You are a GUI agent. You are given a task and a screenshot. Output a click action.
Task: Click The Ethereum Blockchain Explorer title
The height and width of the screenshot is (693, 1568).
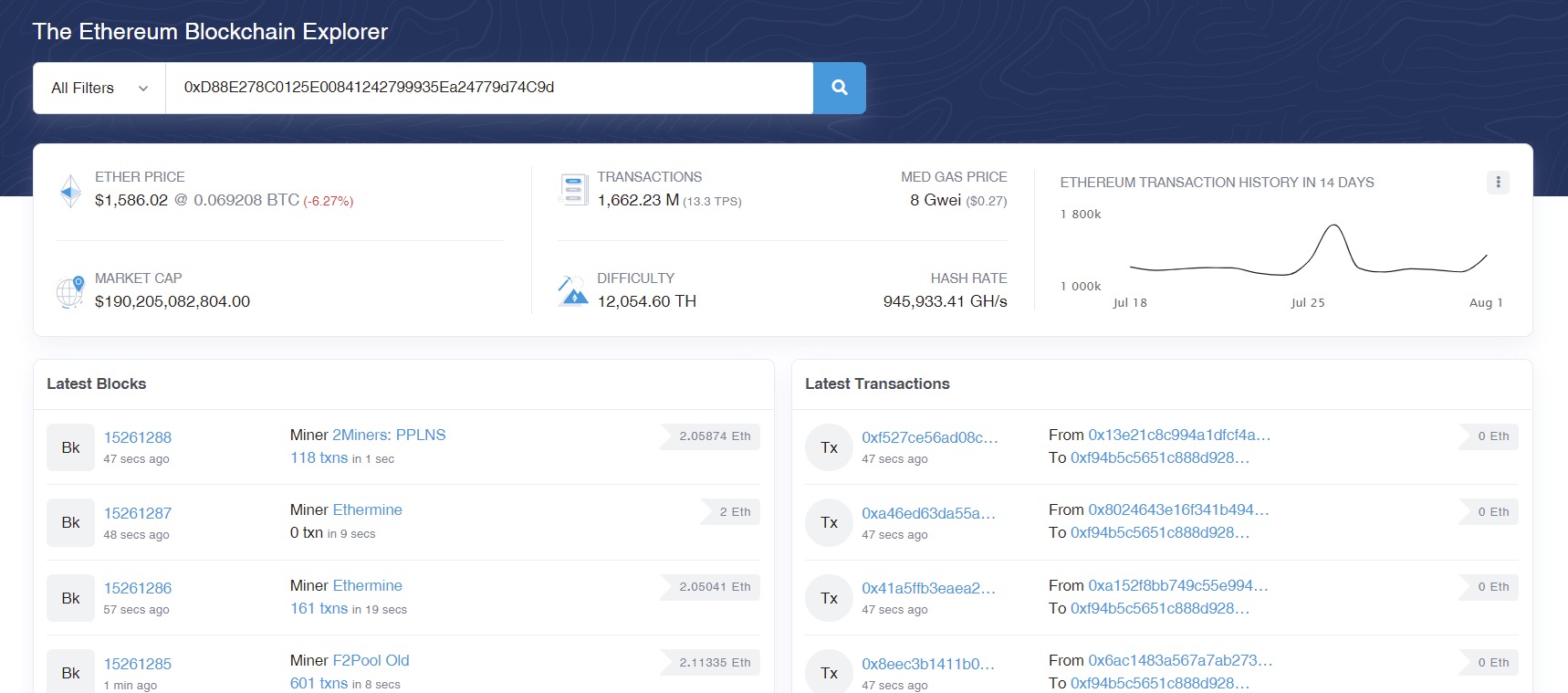point(210,32)
